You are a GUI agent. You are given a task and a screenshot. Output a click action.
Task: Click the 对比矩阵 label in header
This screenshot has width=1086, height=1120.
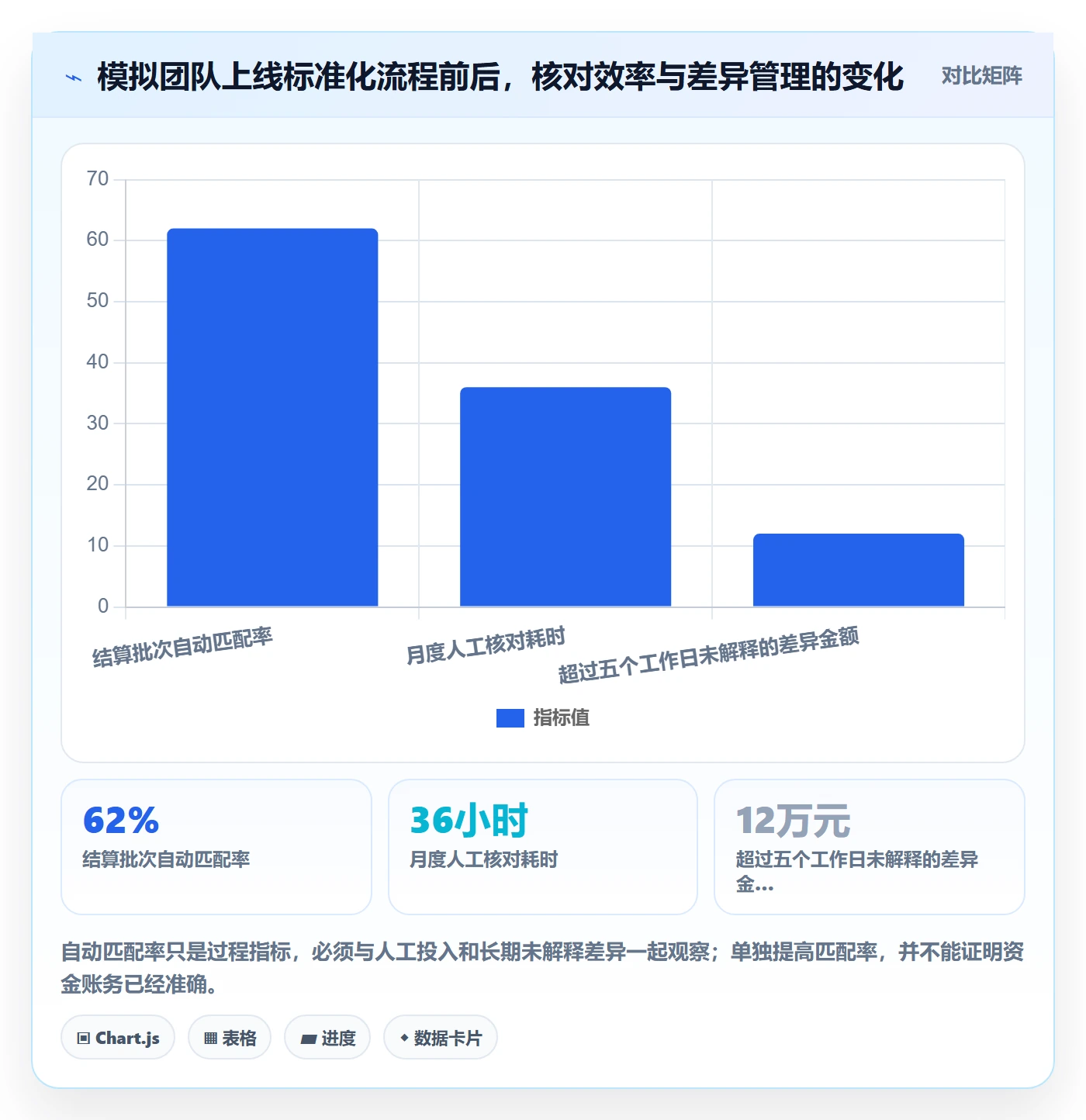pyautogui.click(x=981, y=76)
